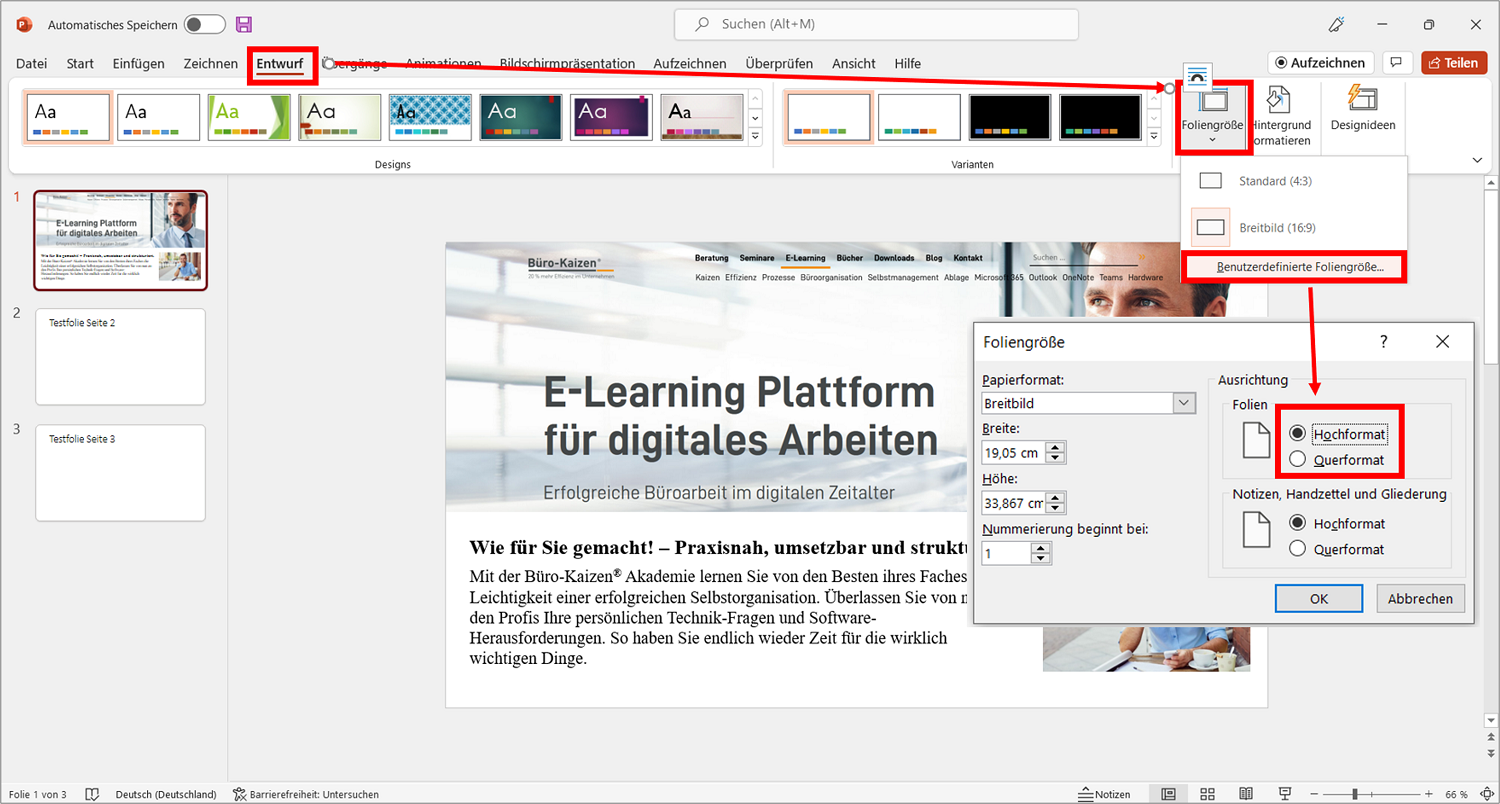Select the first white Office design thumbnail
This screenshot has height=804, width=1500.
click(67, 117)
